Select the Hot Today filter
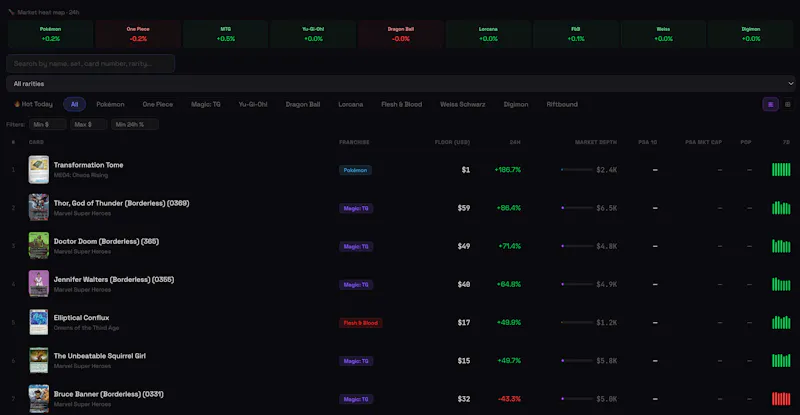The width and height of the screenshot is (800, 415). point(33,104)
